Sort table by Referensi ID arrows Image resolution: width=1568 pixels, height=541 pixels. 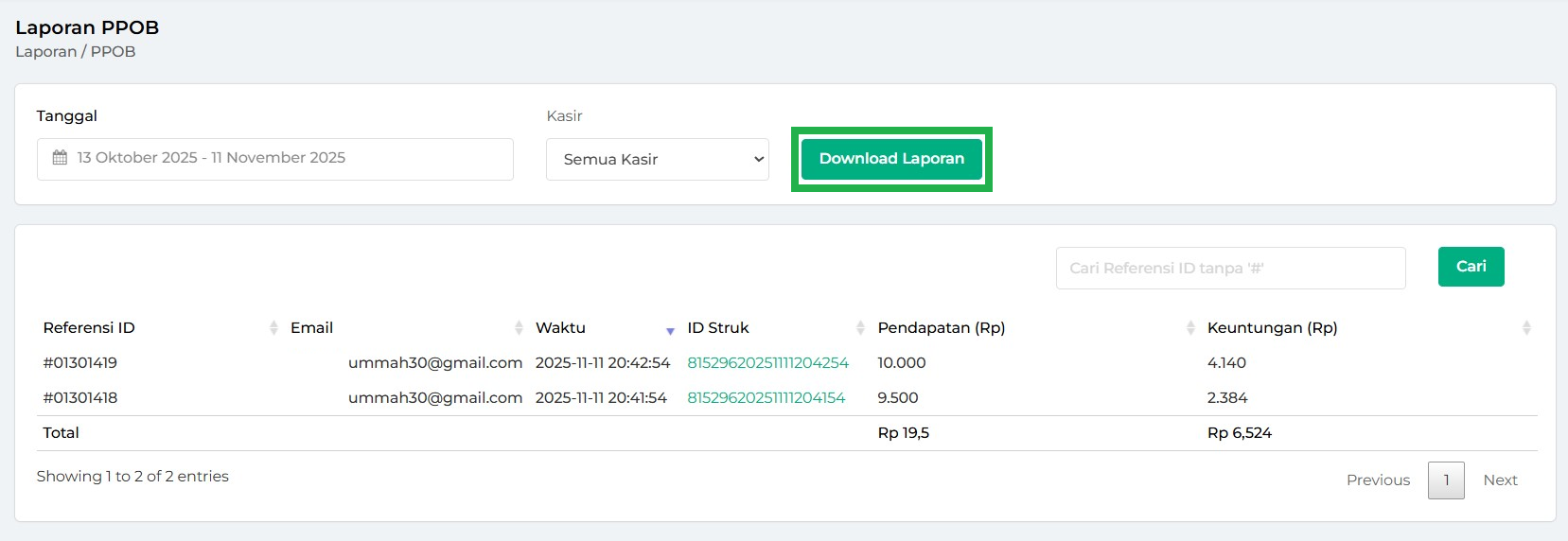tap(273, 328)
